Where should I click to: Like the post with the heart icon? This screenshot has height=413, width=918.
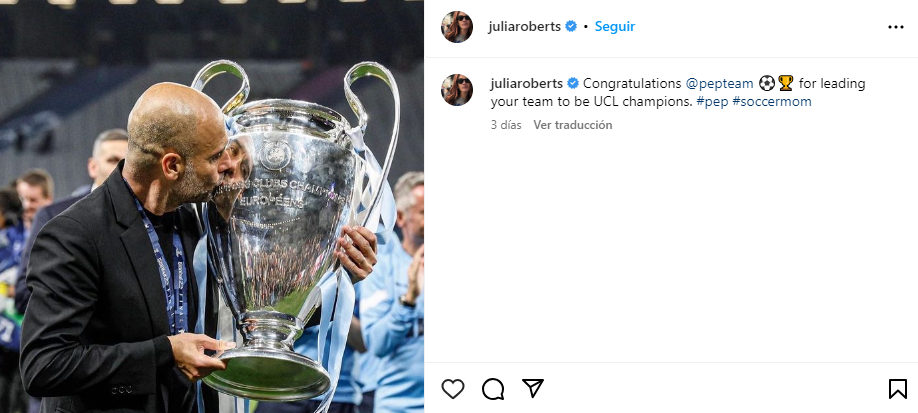coord(453,388)
